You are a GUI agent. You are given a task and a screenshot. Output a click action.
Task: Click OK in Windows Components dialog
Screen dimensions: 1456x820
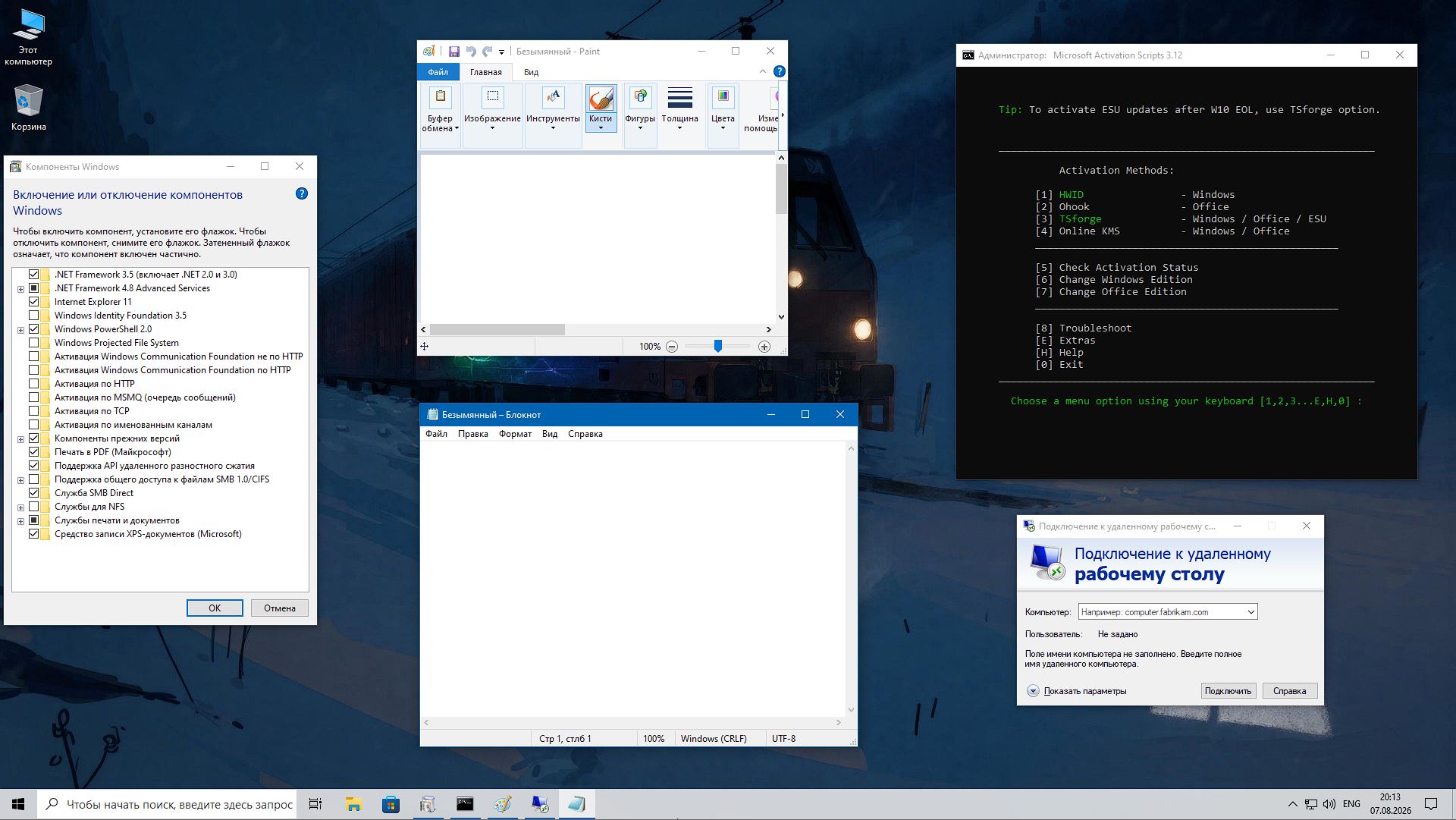pos(215,608)
